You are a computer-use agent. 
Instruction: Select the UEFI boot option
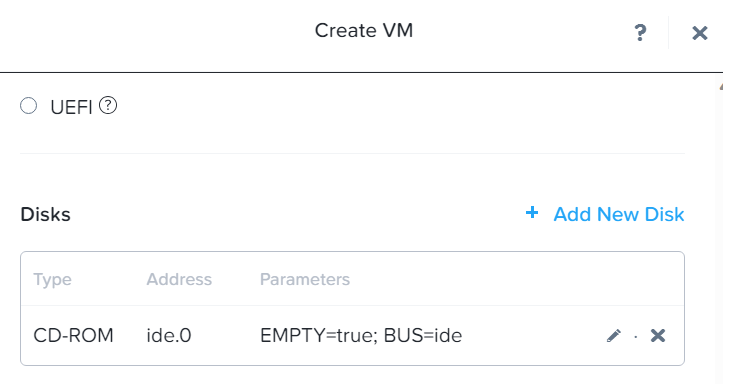[x=28, y=106]
